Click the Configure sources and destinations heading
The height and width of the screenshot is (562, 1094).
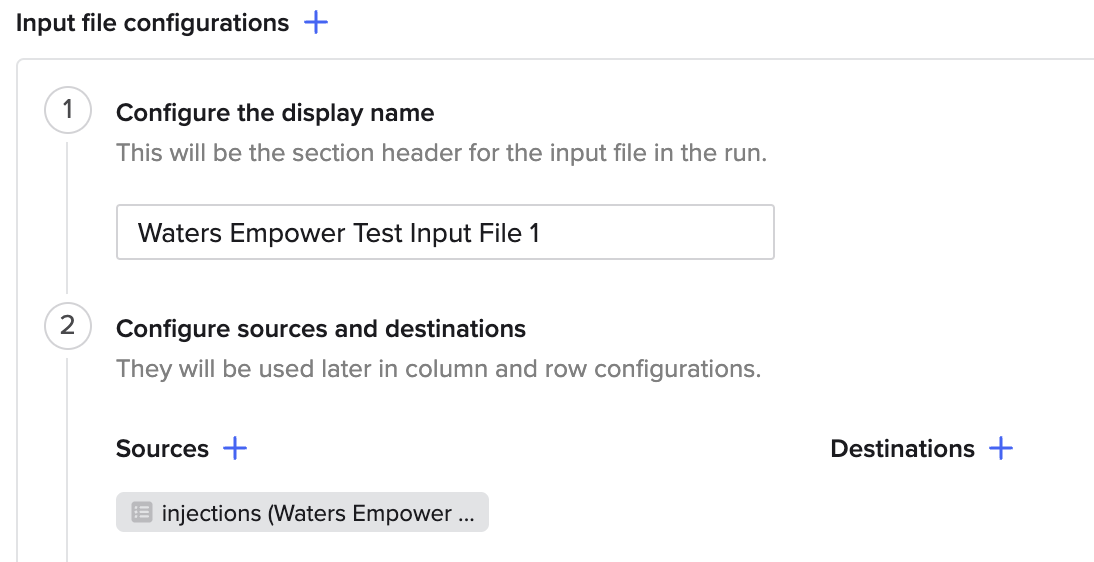tap(321, 329)
